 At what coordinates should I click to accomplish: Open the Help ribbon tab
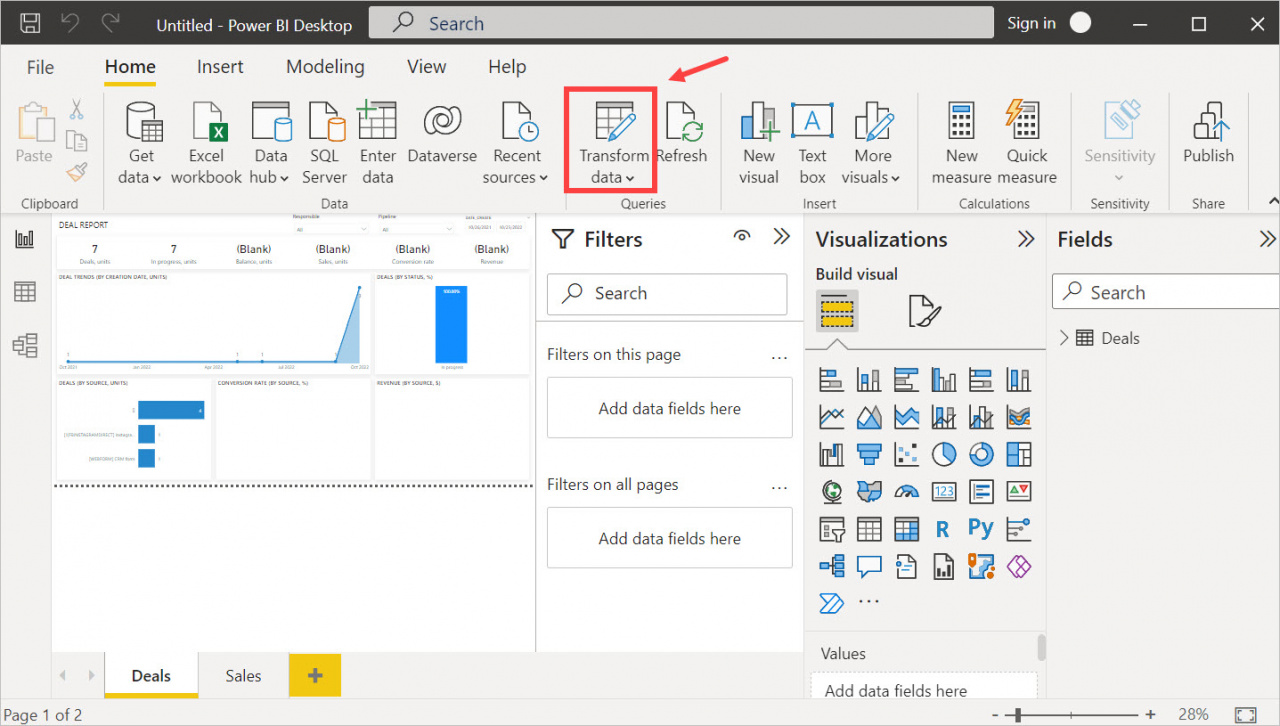click(x=507, y=67)
